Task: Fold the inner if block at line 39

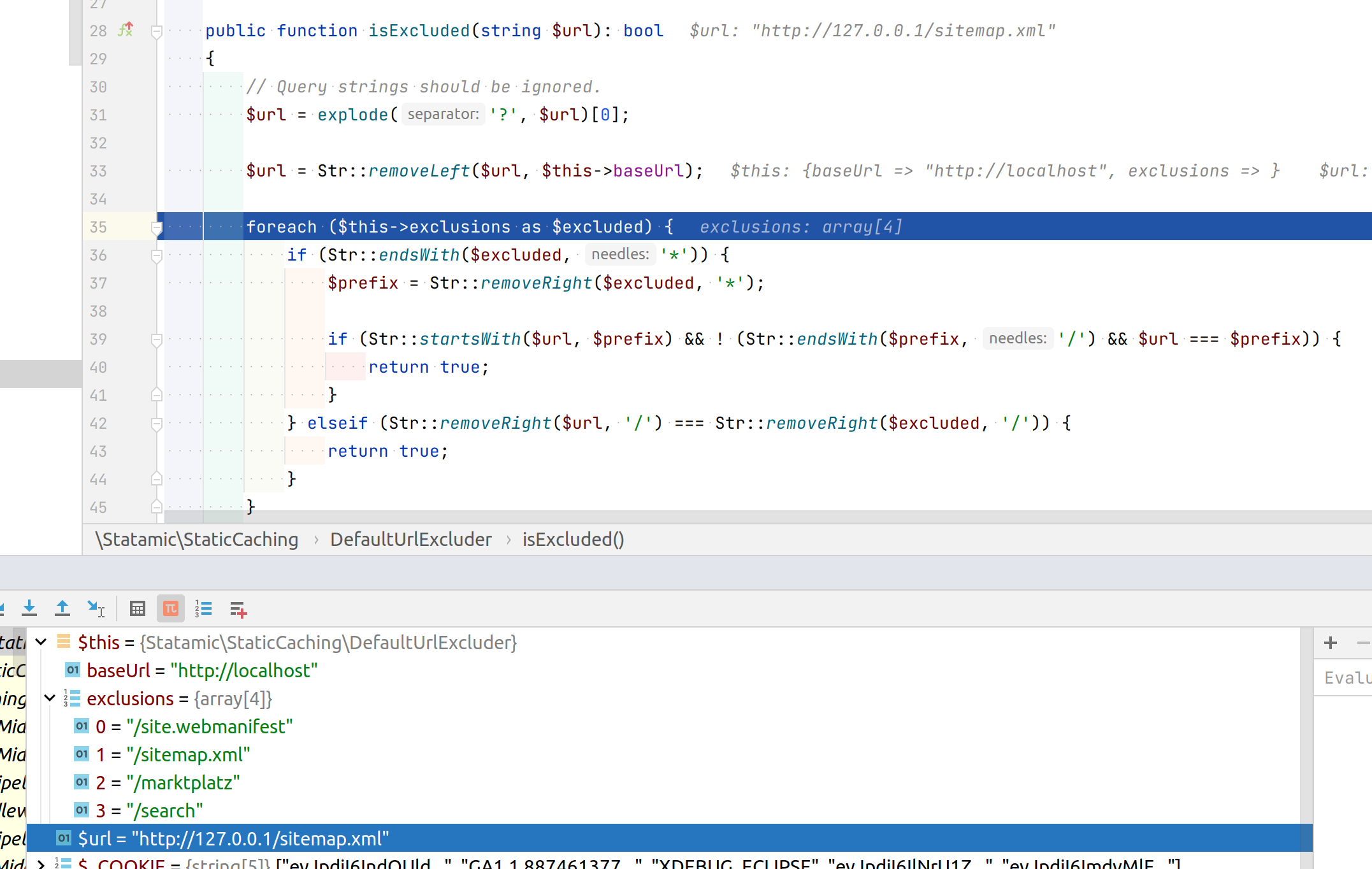Action: 157,340
